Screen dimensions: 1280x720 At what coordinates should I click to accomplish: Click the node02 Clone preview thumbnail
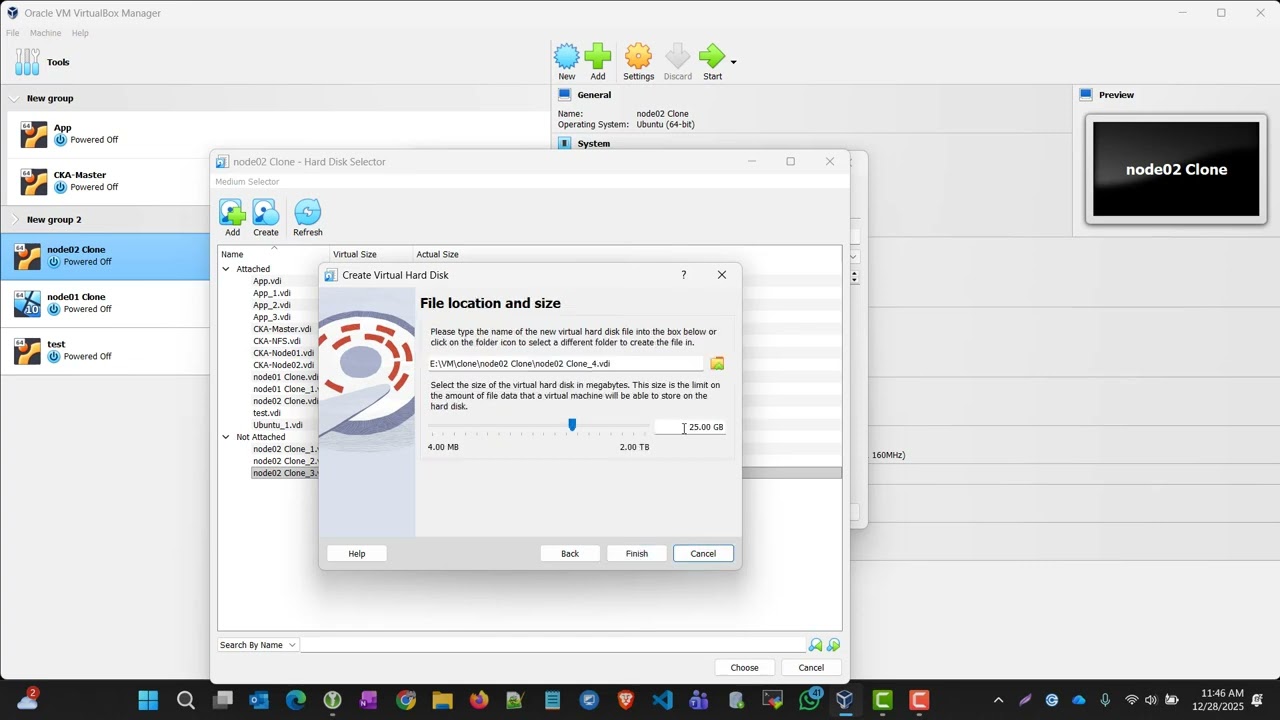coord(1176,169)
